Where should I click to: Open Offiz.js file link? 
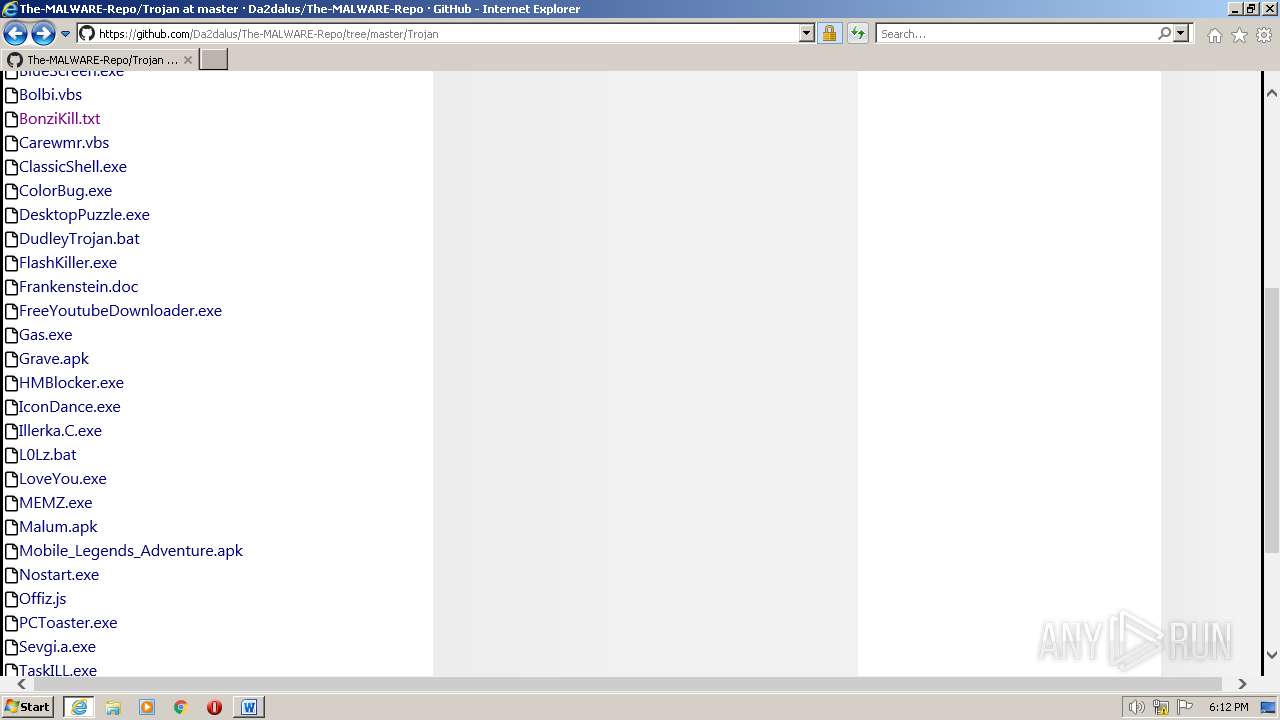[42, 599]
